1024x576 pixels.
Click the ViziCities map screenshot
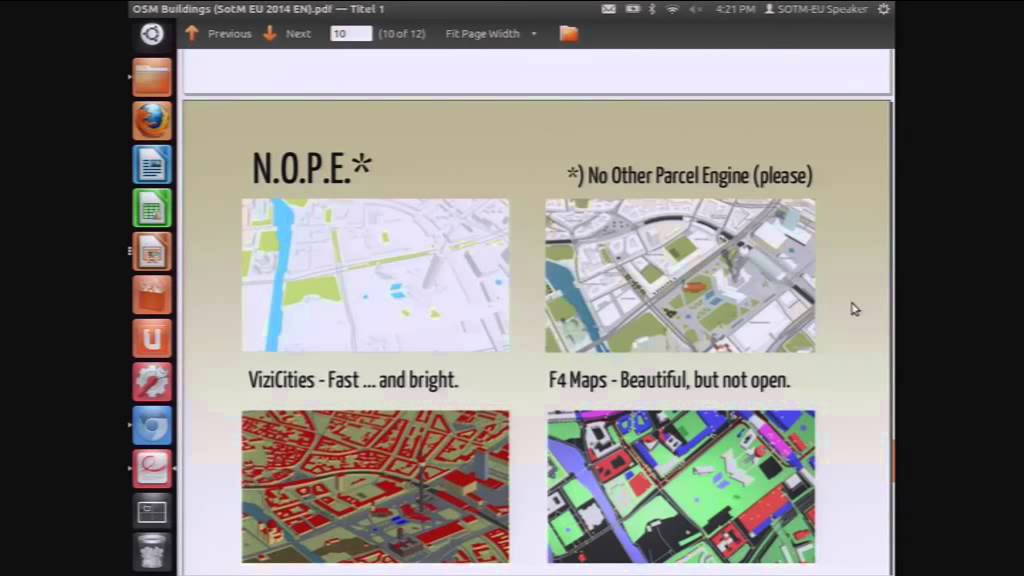point(376,276)
